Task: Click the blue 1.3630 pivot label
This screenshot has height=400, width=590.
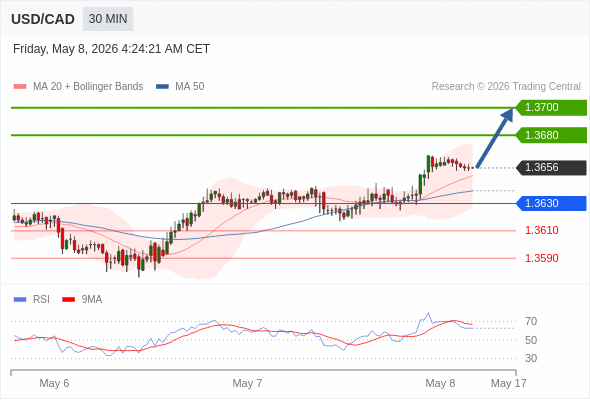Action: [x=551, y=203]
